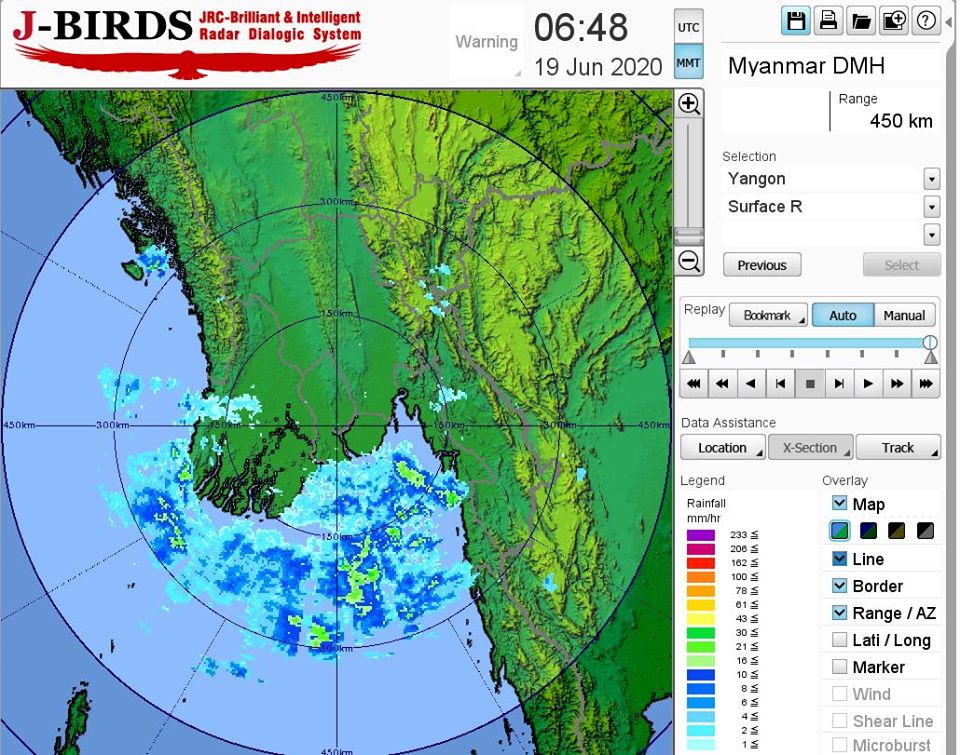960x755 pixels.
Task: Click the Previous button
Action: pos(762,265)
